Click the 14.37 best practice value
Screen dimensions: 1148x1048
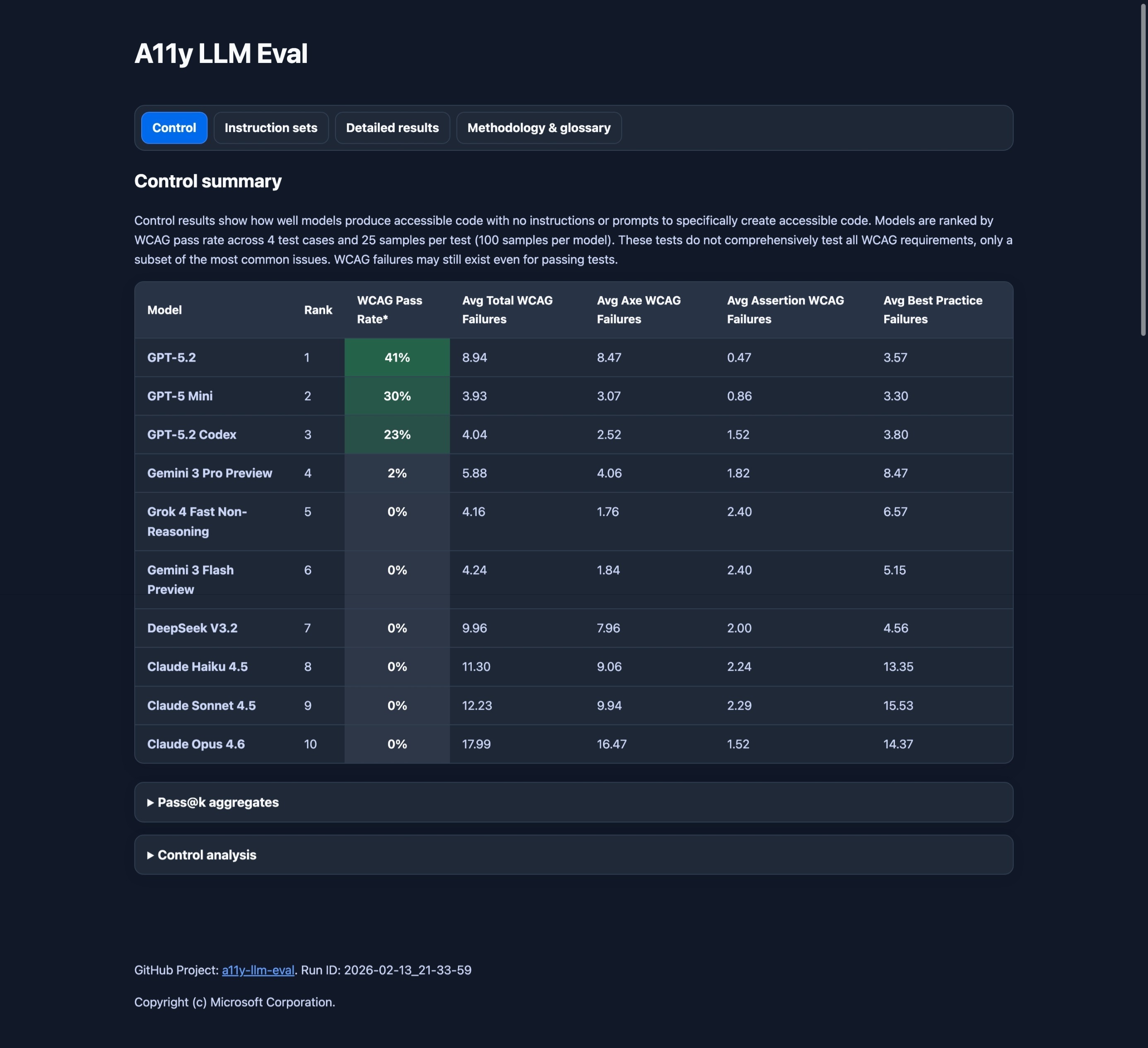[898, 744]
